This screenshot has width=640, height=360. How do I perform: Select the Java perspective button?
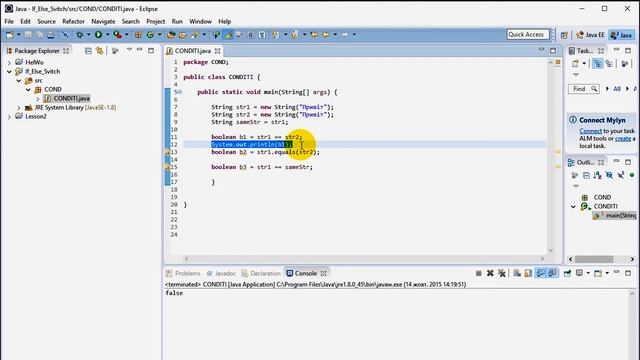(621, 35)
